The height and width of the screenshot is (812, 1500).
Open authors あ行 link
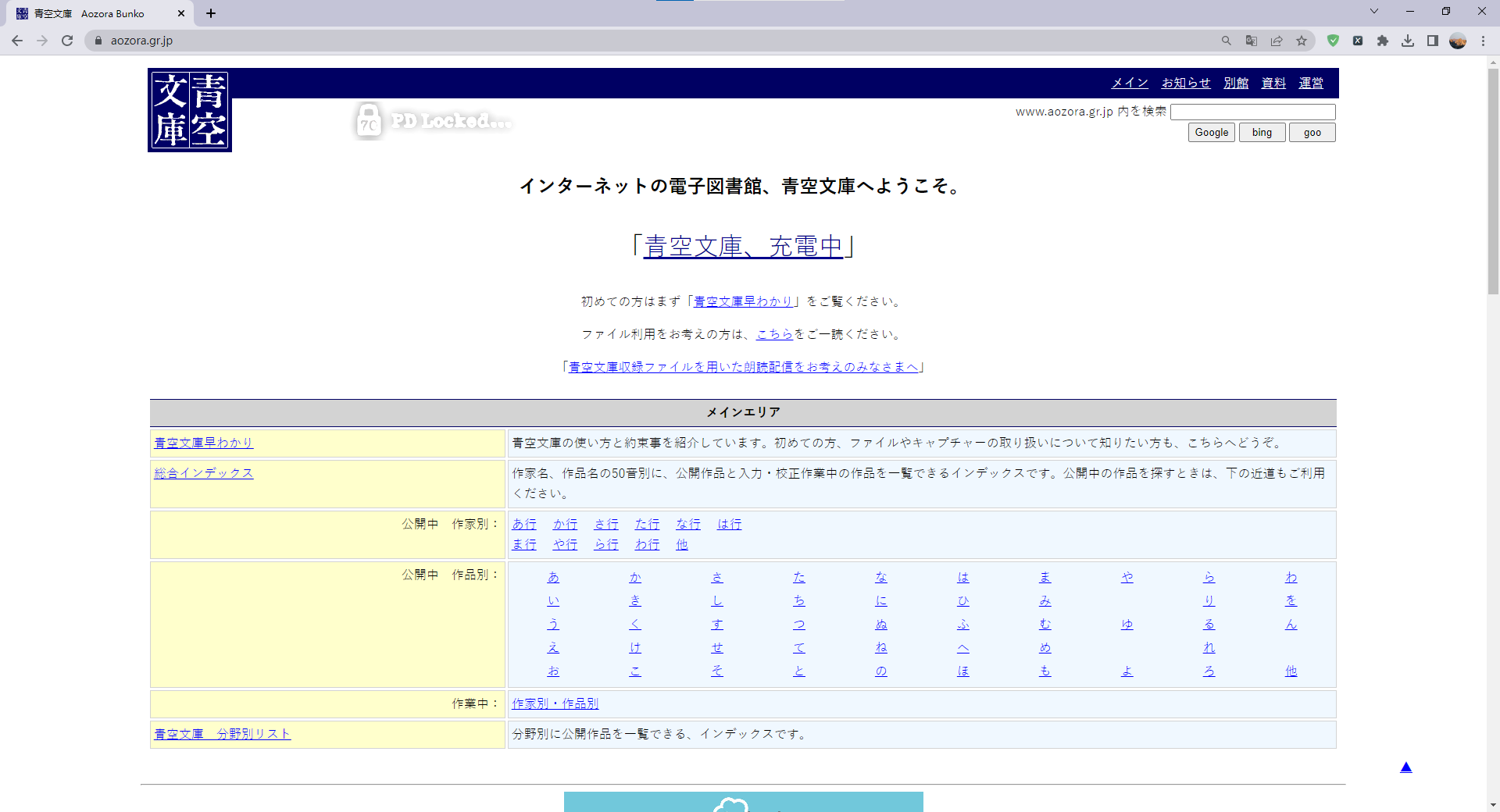524,524
